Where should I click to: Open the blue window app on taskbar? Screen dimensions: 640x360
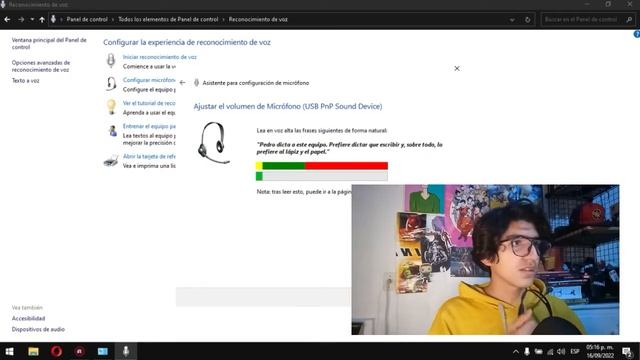102,351
